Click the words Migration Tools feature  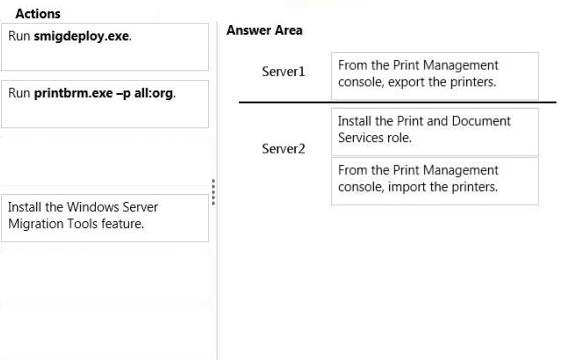(76, 224)
